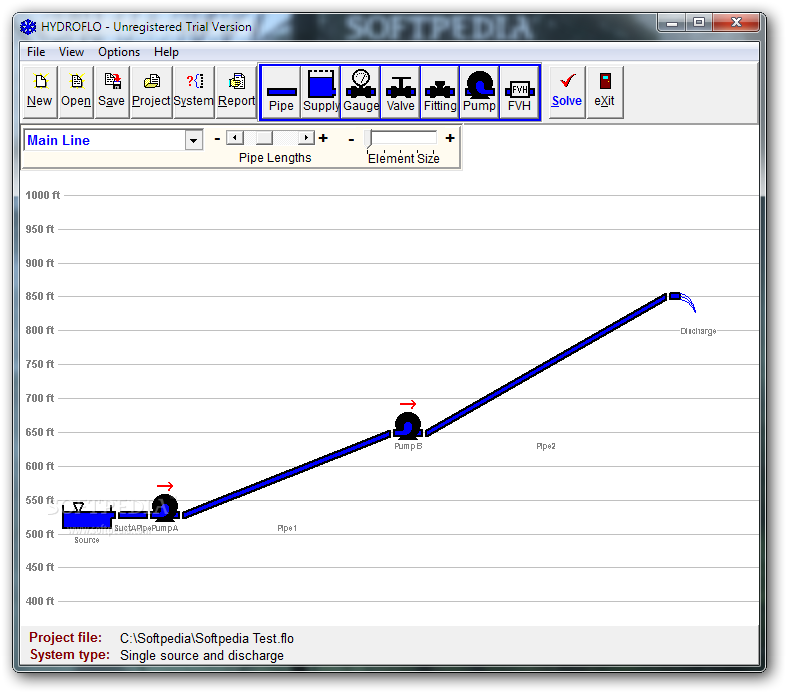Screen dimensions: 787x693
Task: Click the Element Size slider handle
Action: [x=368, y=139]
